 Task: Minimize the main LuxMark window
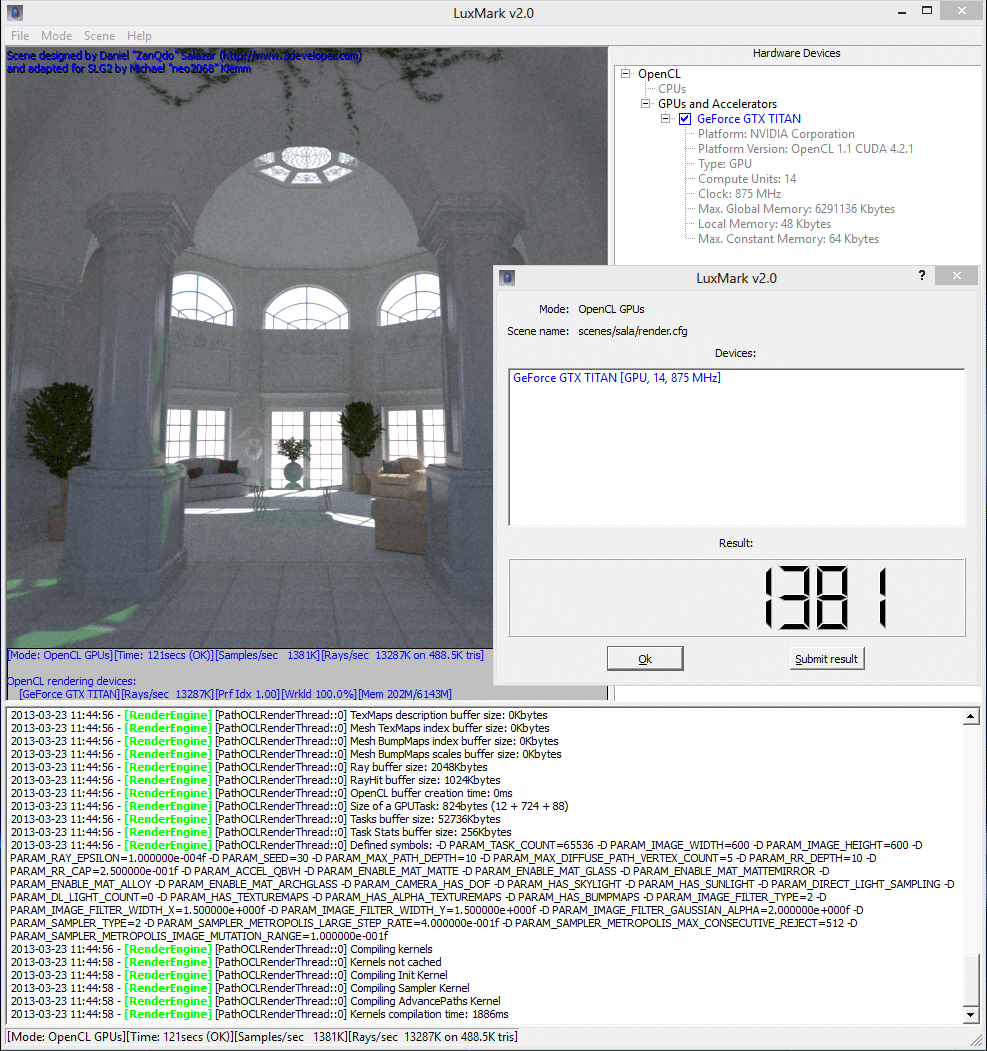coord(902,11)
